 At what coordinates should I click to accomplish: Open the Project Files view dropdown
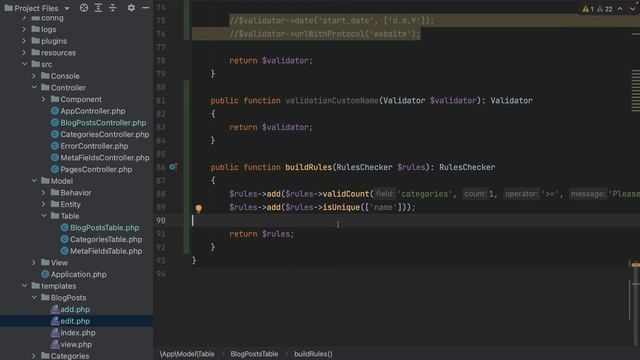[x=67, y=8]
